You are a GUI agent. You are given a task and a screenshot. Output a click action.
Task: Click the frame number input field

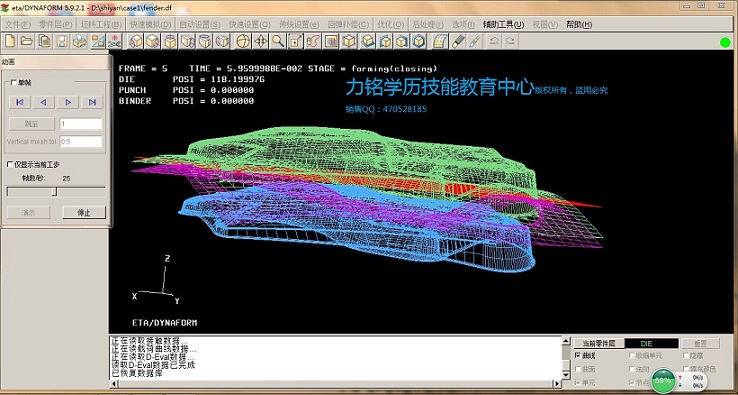[x=81, y=124]
